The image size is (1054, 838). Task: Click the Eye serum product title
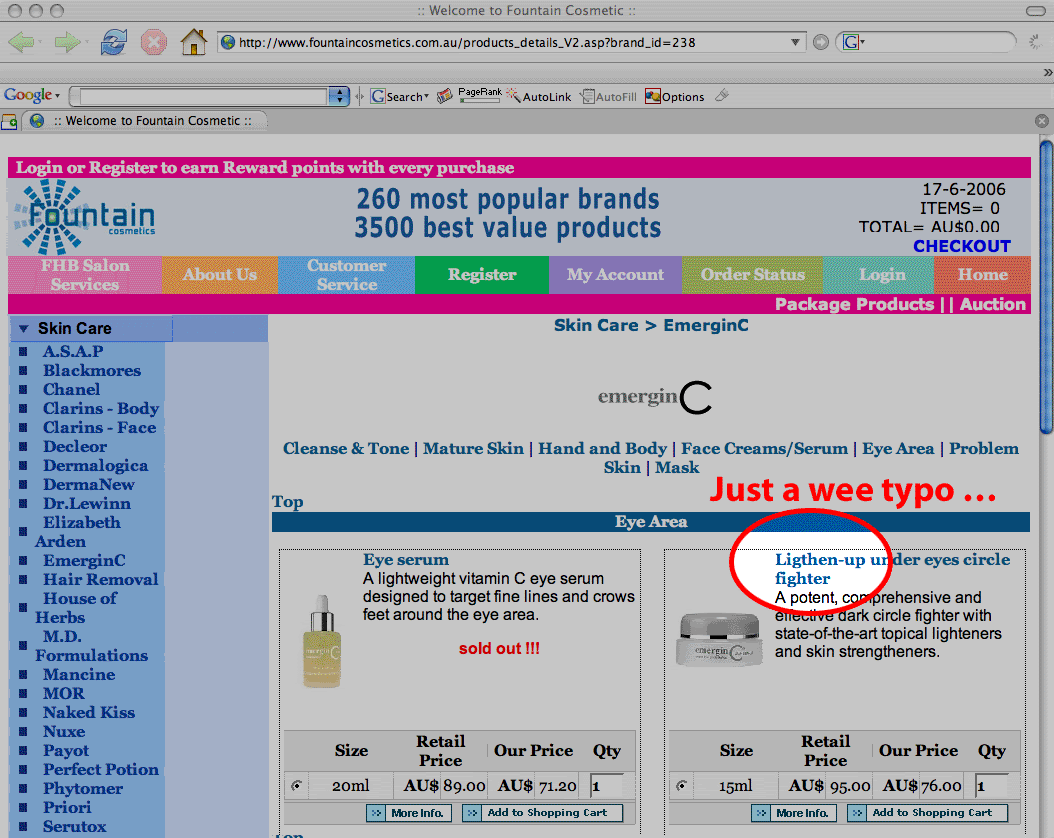pyautogui.click(x=406, y=560)
